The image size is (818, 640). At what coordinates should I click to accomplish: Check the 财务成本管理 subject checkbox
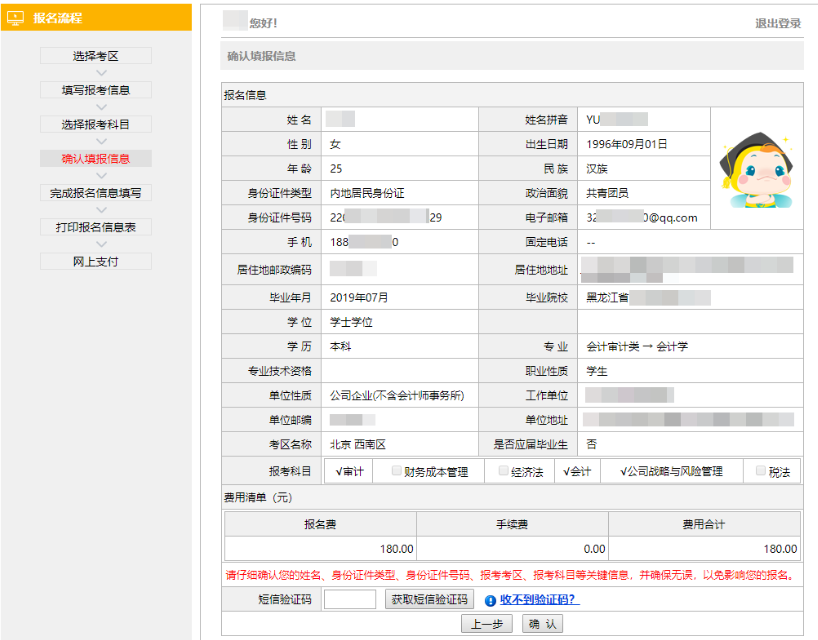click(x=397, y=471)
